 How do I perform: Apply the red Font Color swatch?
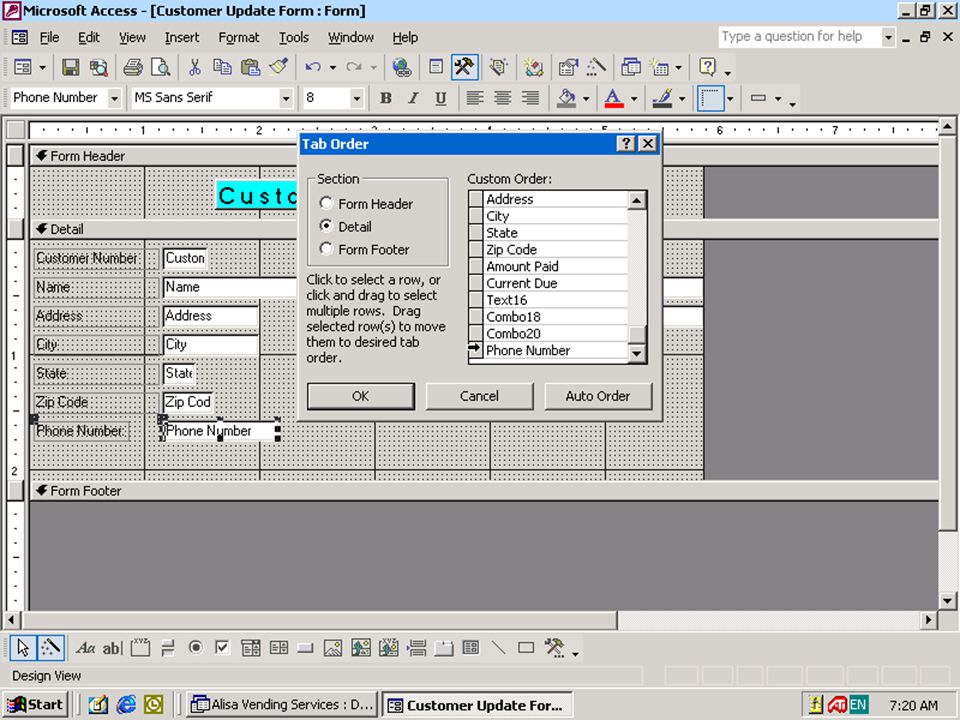614,98
